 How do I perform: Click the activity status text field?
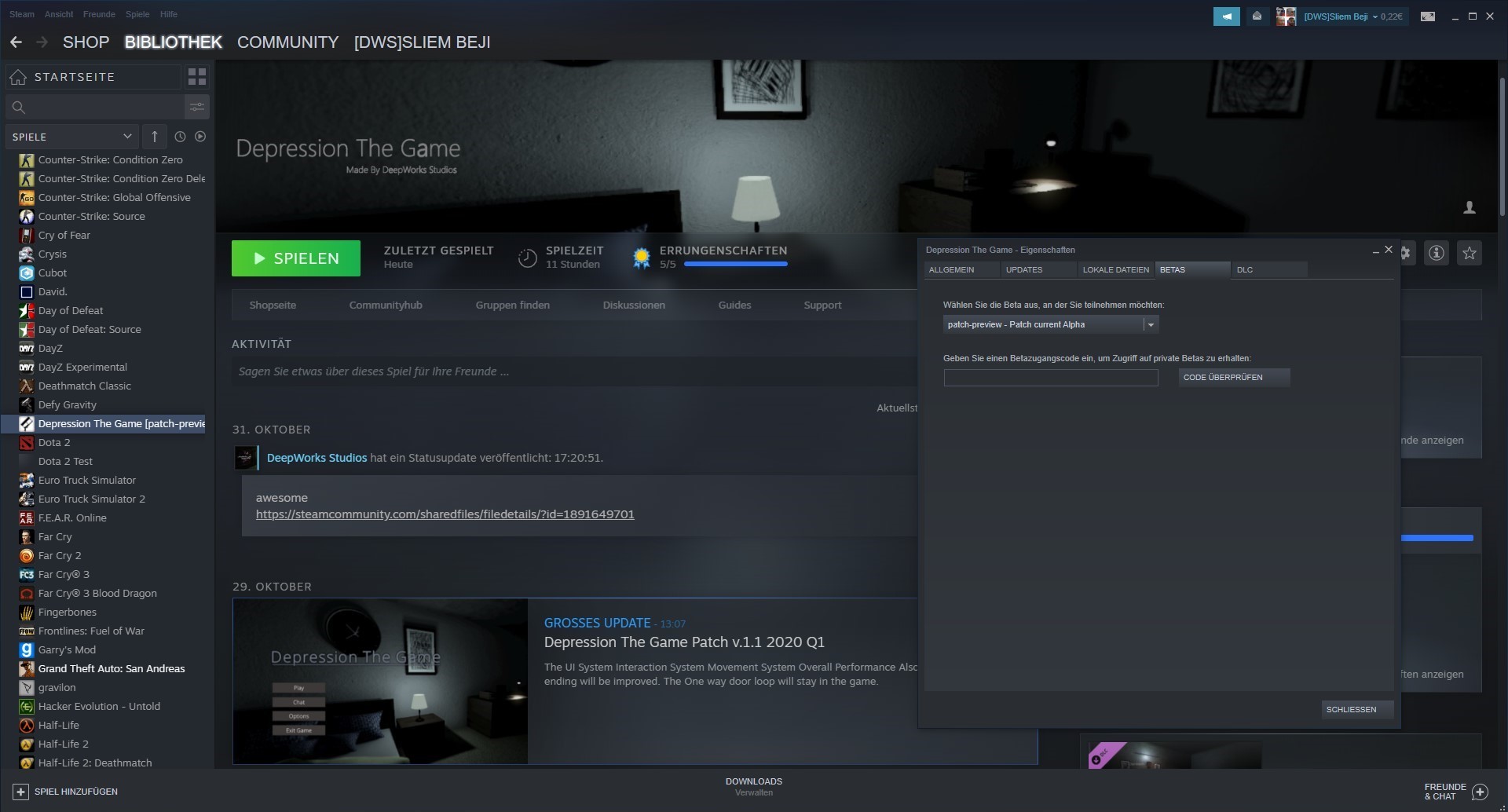(x=575, y=371)
